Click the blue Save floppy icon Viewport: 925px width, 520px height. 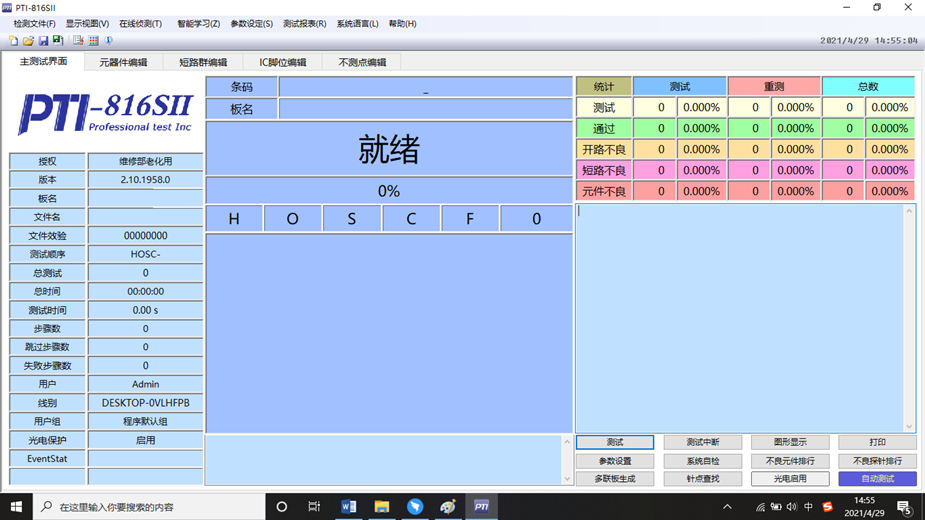(x=43, y=41)
